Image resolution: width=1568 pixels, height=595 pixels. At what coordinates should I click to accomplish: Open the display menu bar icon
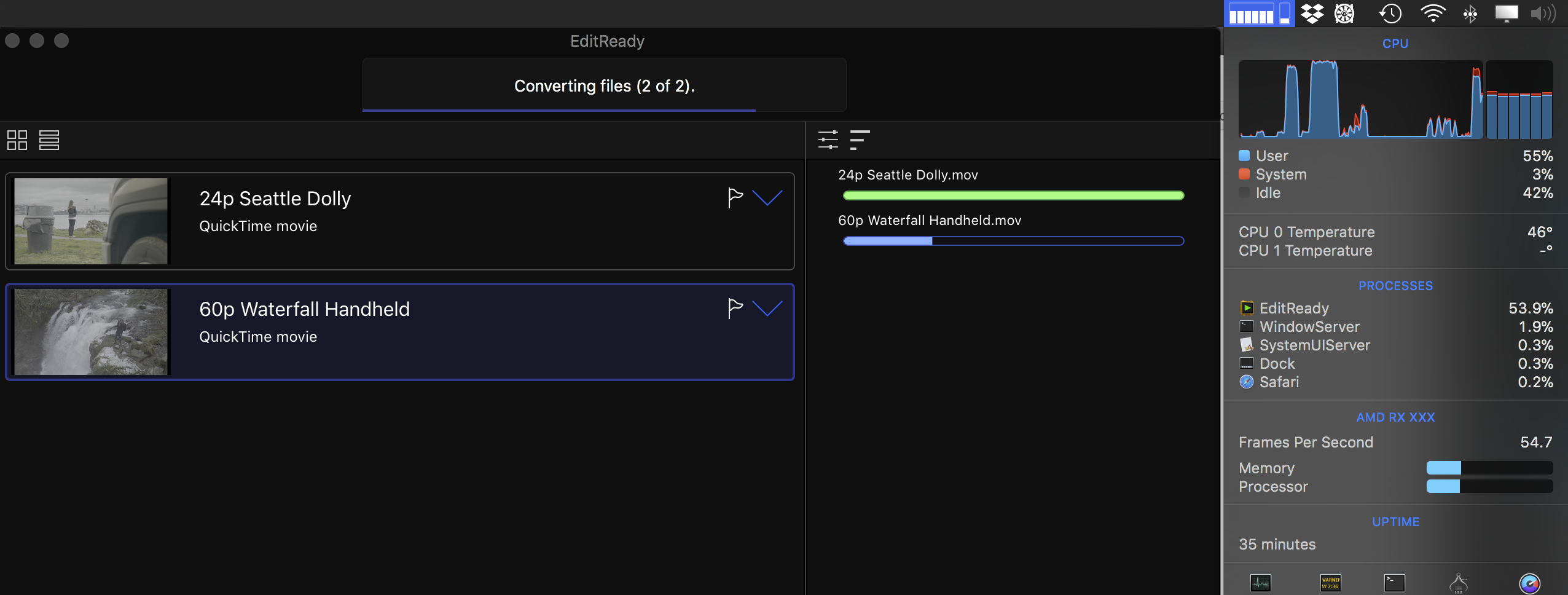click(1507, 14)
